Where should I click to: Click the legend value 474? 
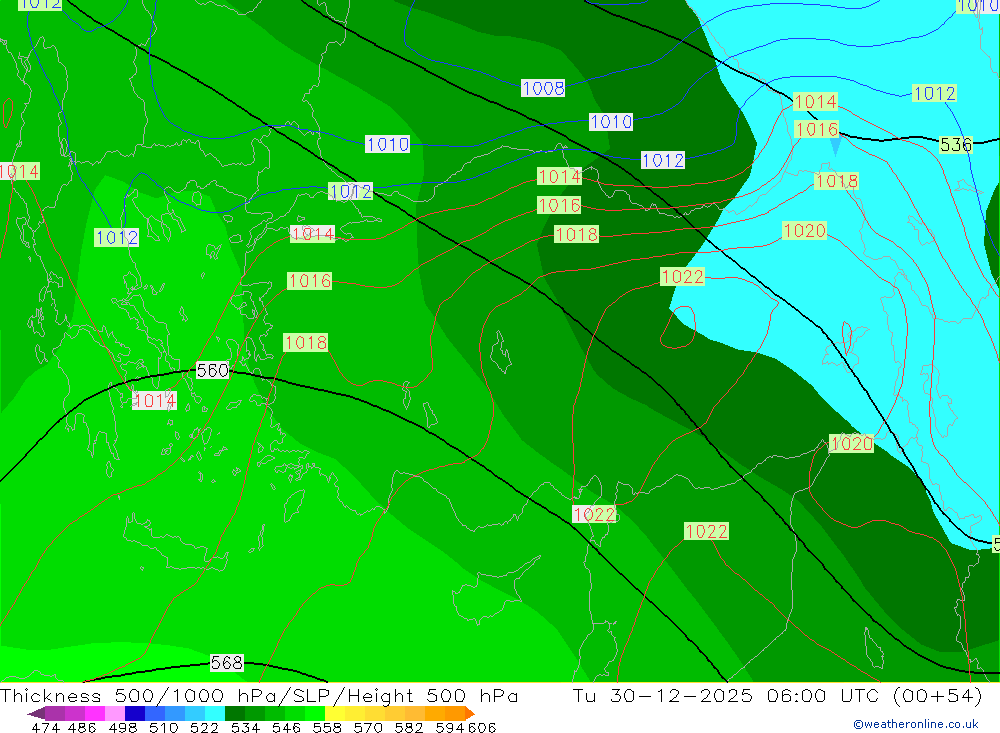45,727
